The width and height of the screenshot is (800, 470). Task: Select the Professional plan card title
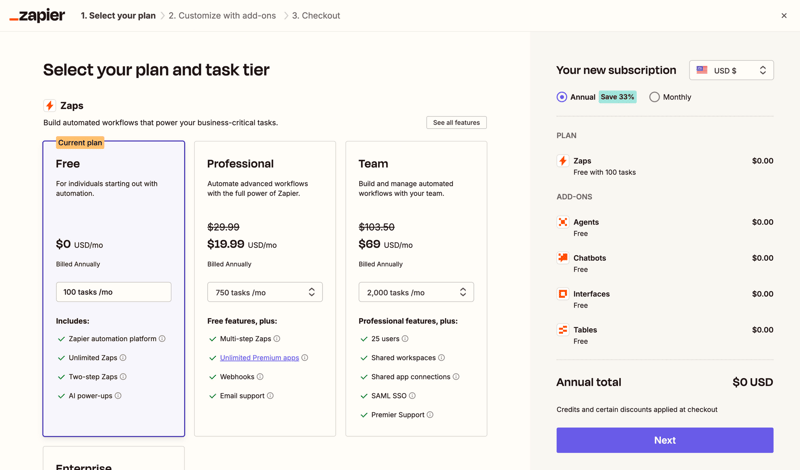240,164
